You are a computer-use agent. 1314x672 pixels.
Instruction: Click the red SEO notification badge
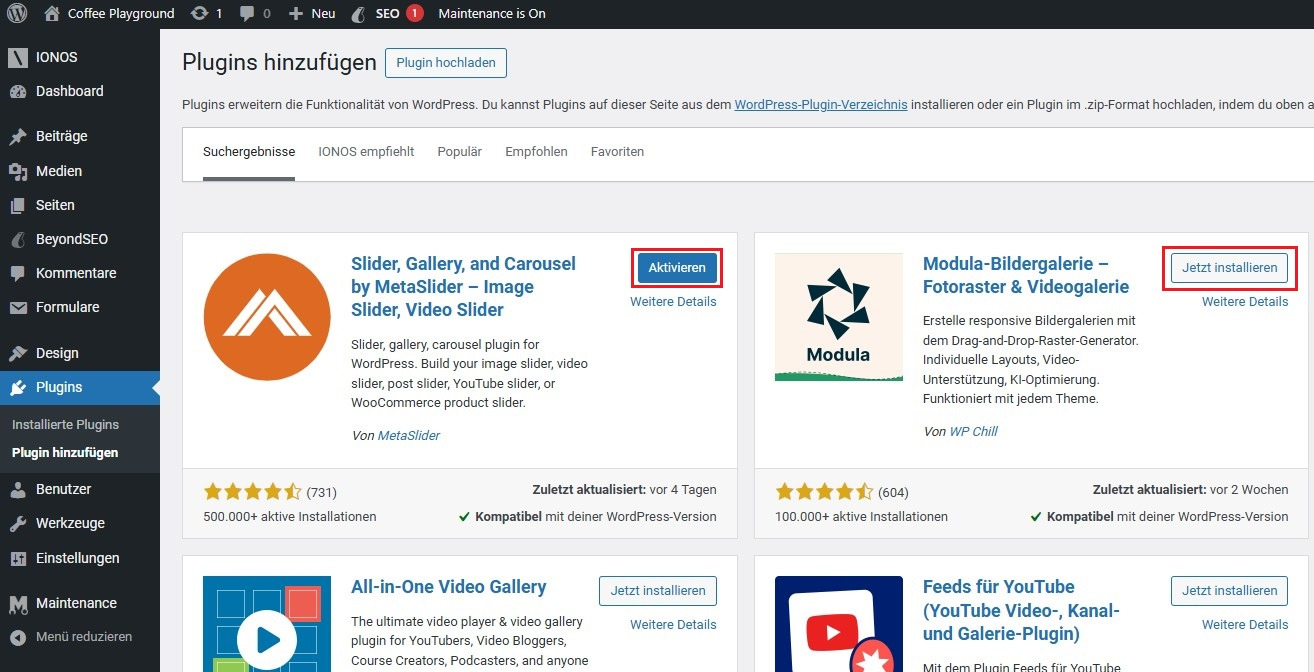point(415,13)
